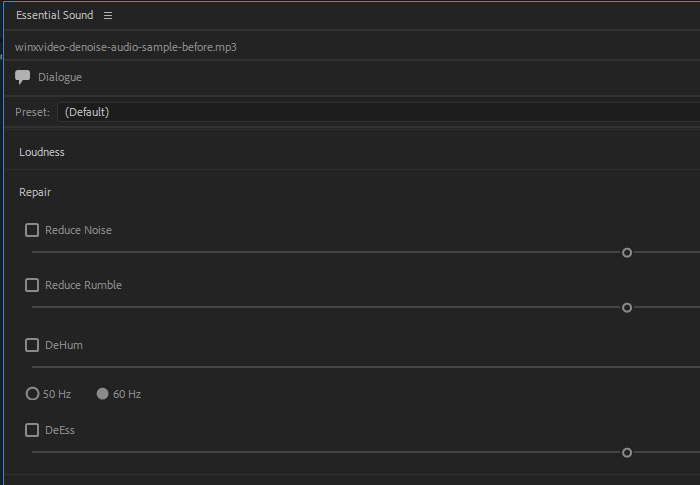Enable the Reduce Rumble checkbox
The width and height of the screenshot is (700, 485).
[x=32, y=285]
